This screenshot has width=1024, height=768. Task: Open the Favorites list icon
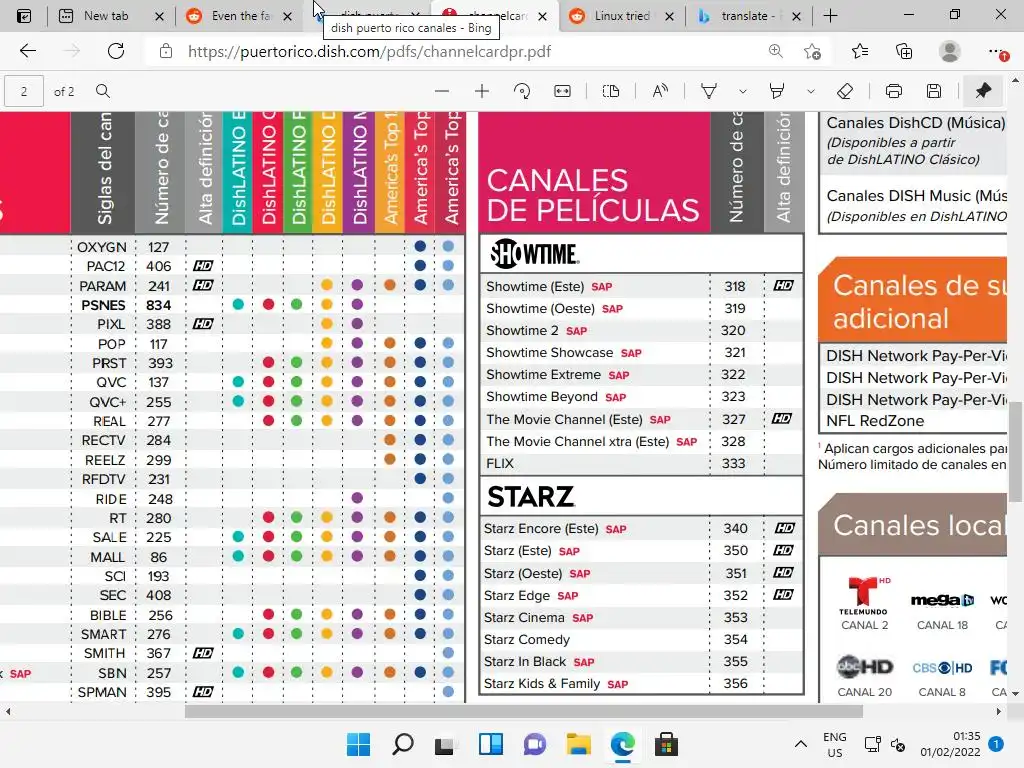[x=860, y=51]
